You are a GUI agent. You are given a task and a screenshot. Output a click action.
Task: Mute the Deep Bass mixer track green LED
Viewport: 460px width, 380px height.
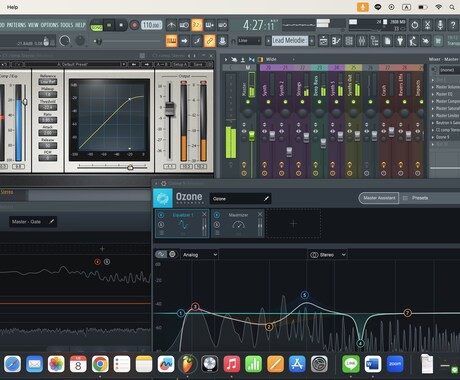[x=319, y=102]
